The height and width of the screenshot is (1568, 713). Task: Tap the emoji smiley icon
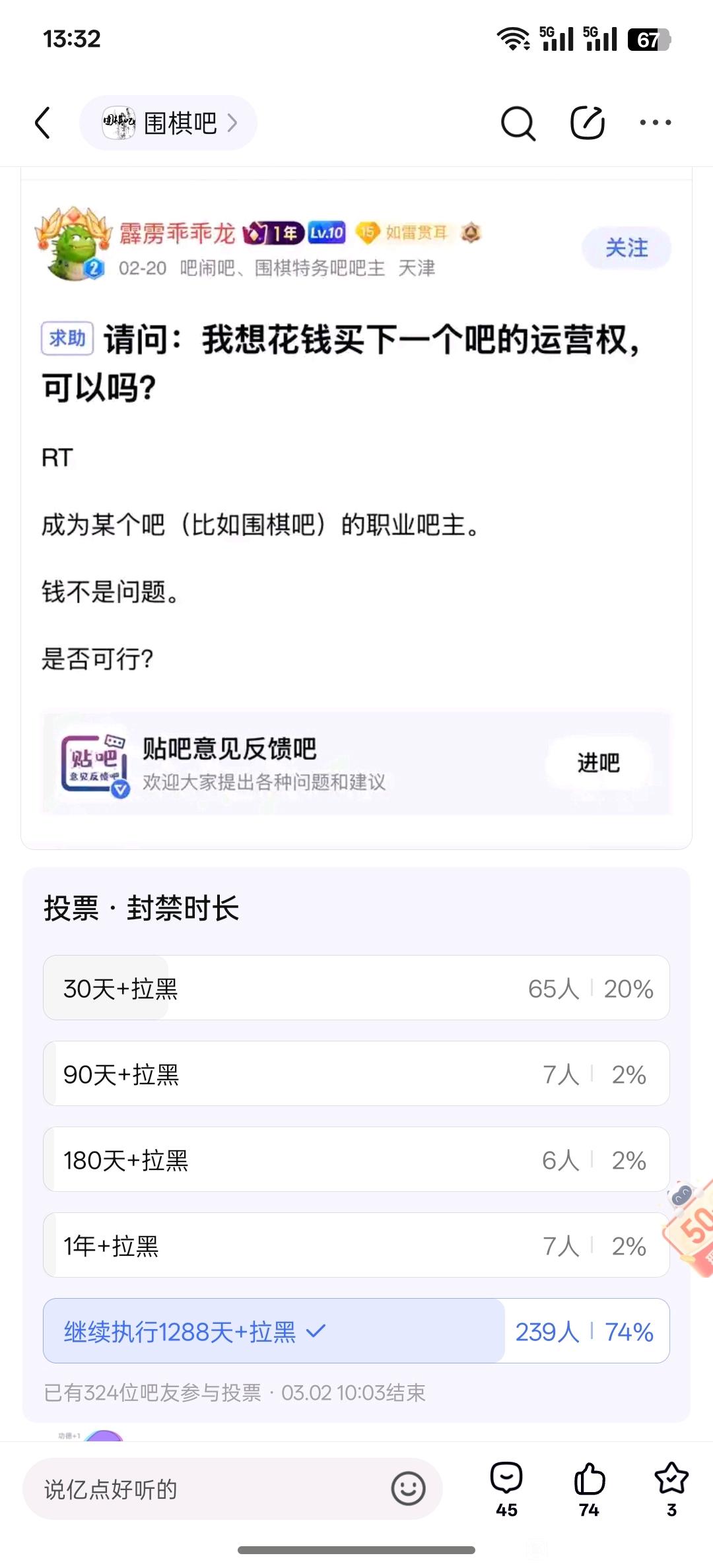408,1489
